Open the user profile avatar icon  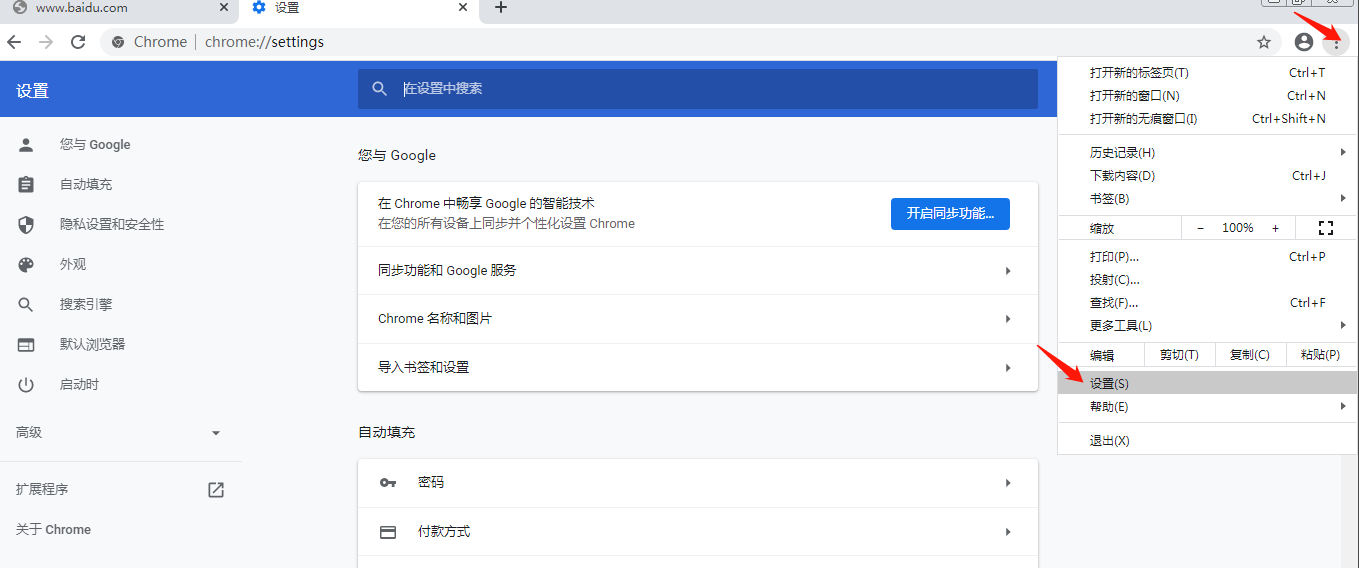click(1303, 42)
